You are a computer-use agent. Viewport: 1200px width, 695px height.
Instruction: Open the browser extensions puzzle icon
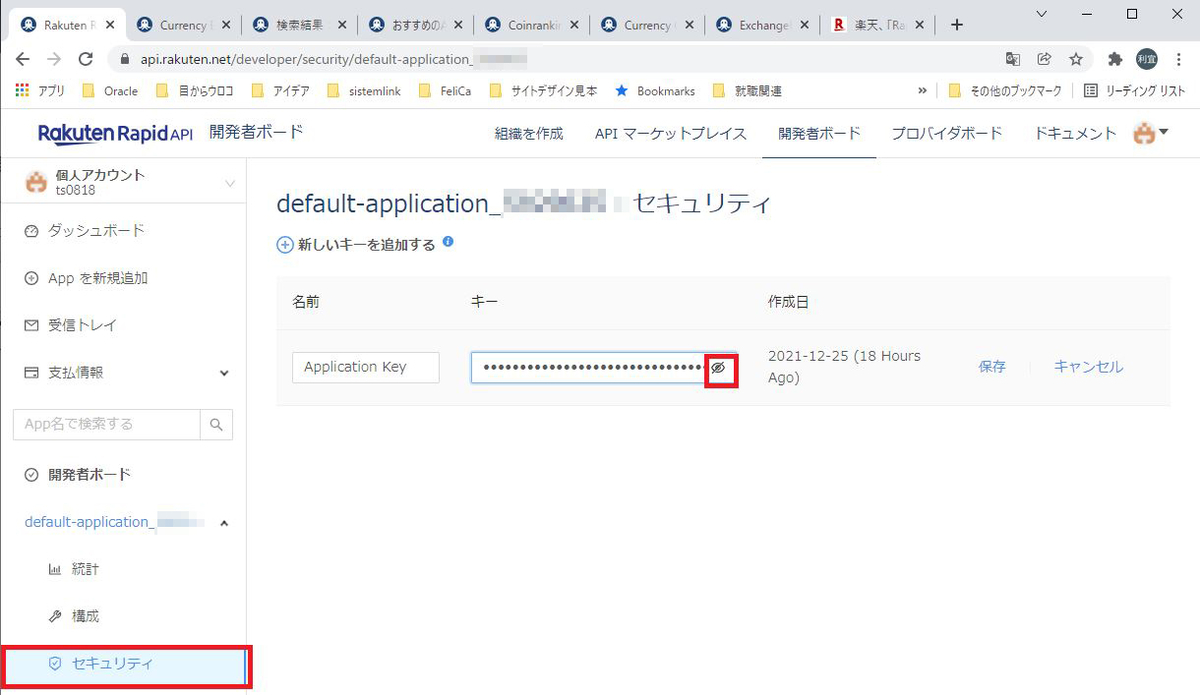point(1114,60)
